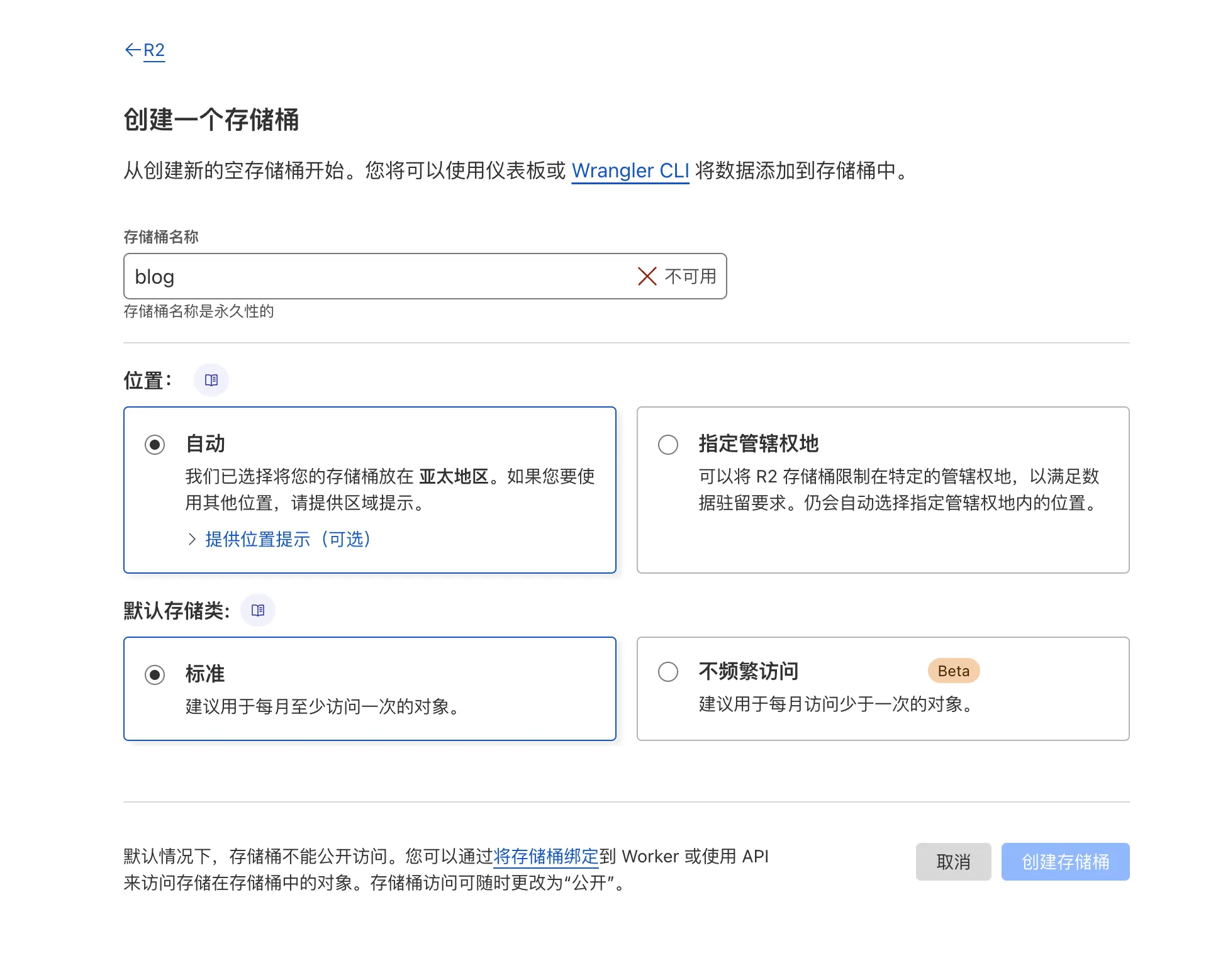
Task: Open the Wrangler CLI link
Action: point(630,170)
